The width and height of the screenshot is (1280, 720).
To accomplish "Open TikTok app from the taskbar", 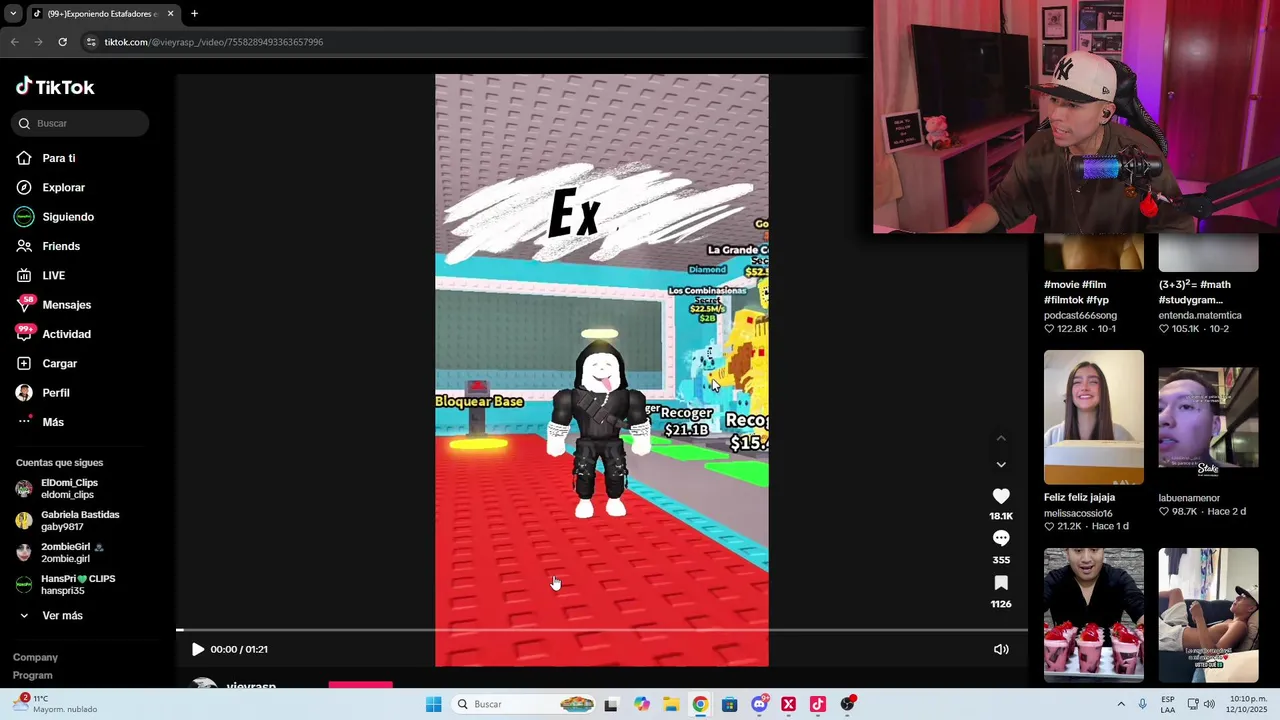I will click(x=817, y=704).
